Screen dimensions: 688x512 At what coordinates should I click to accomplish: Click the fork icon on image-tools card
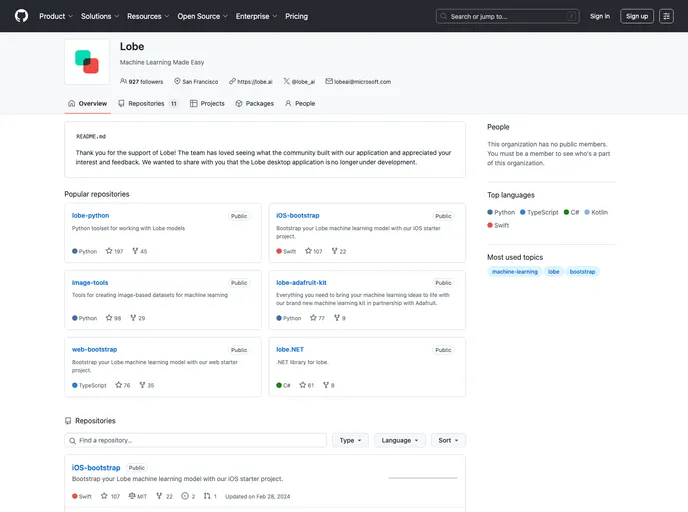133,318
